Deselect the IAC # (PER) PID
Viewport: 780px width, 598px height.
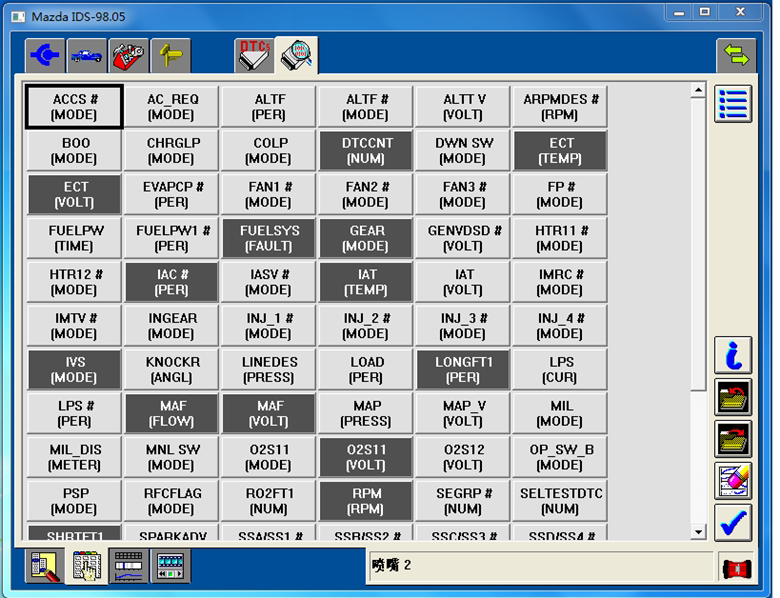pyautogui.click(x=172, y=282)
